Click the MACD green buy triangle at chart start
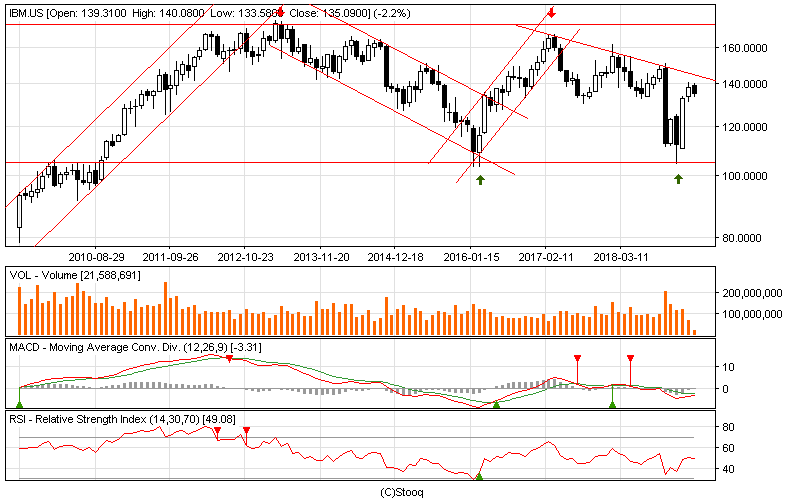This screenshot has width=800, height=500. [x=19, y=405]
